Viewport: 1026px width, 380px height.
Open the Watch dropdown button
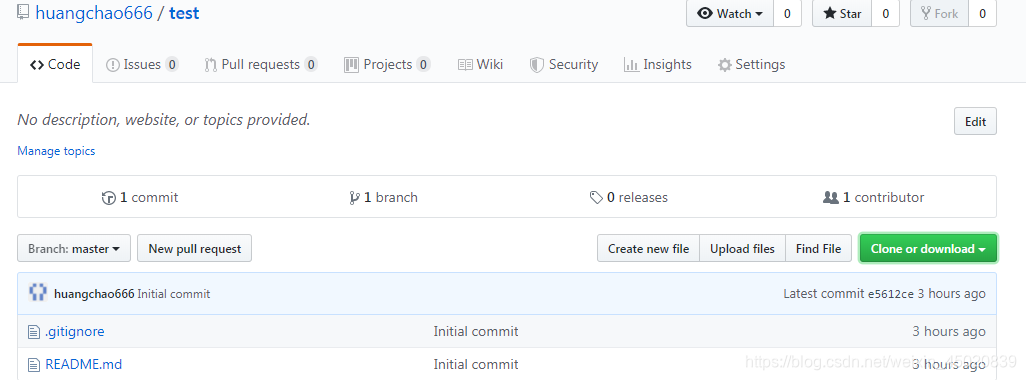pos(730,13)
